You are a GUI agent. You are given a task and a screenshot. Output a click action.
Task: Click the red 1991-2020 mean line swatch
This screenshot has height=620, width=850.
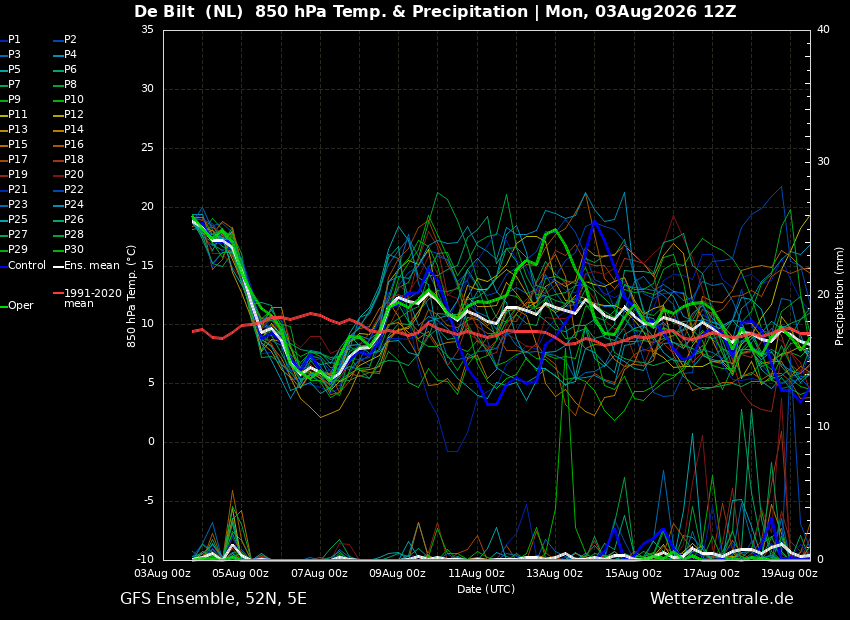click(x=58, y=294)
